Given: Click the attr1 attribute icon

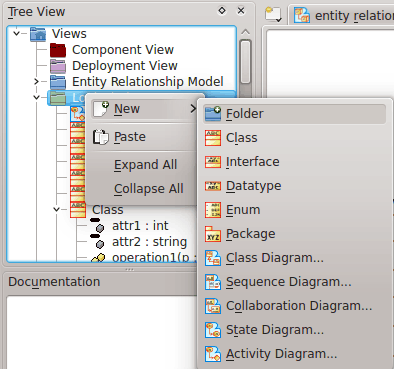Looking at the screenshot, I should (97, 225).
